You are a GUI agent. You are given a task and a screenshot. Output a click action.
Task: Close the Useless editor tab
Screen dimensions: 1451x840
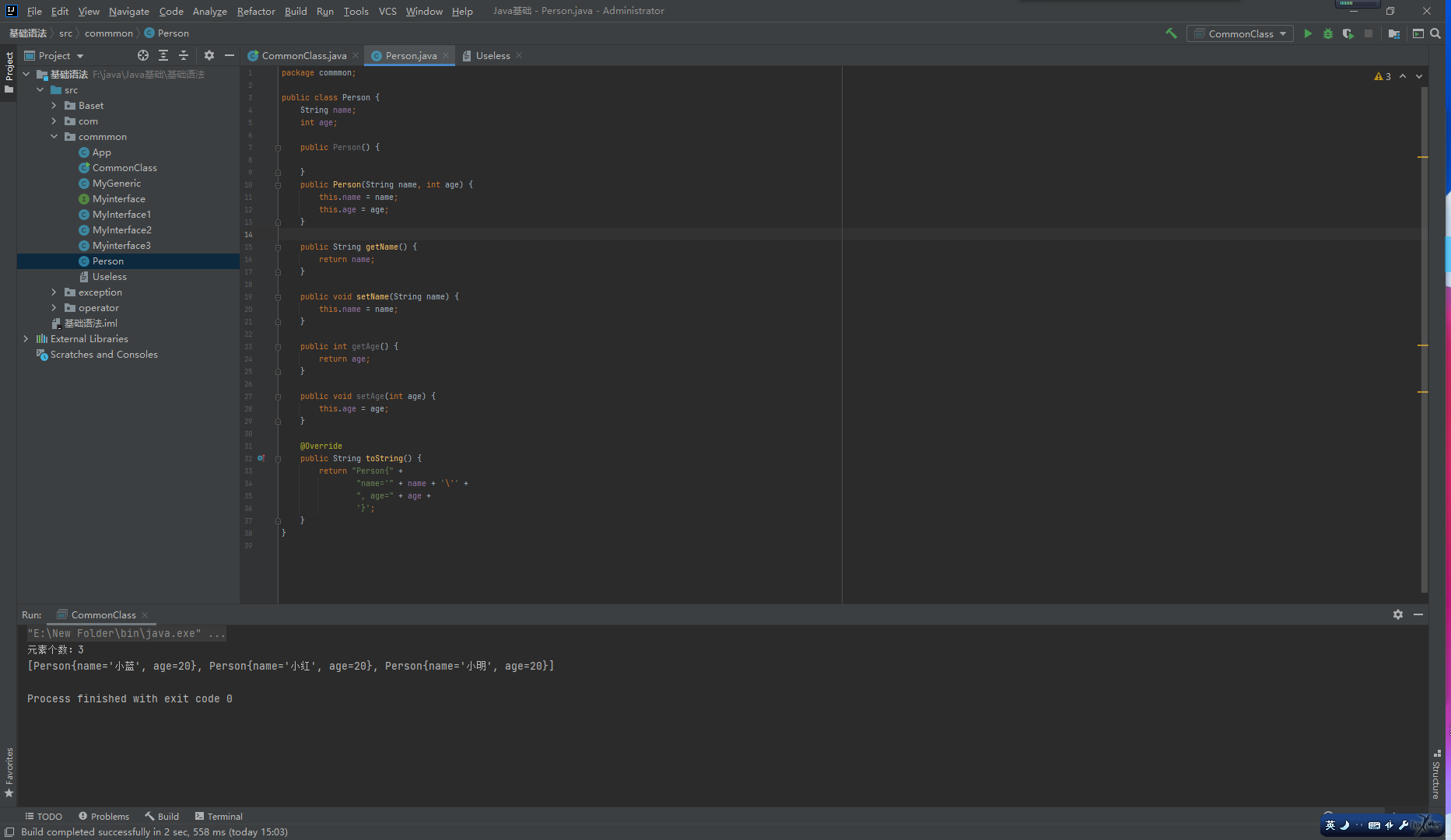click(519, 55)
